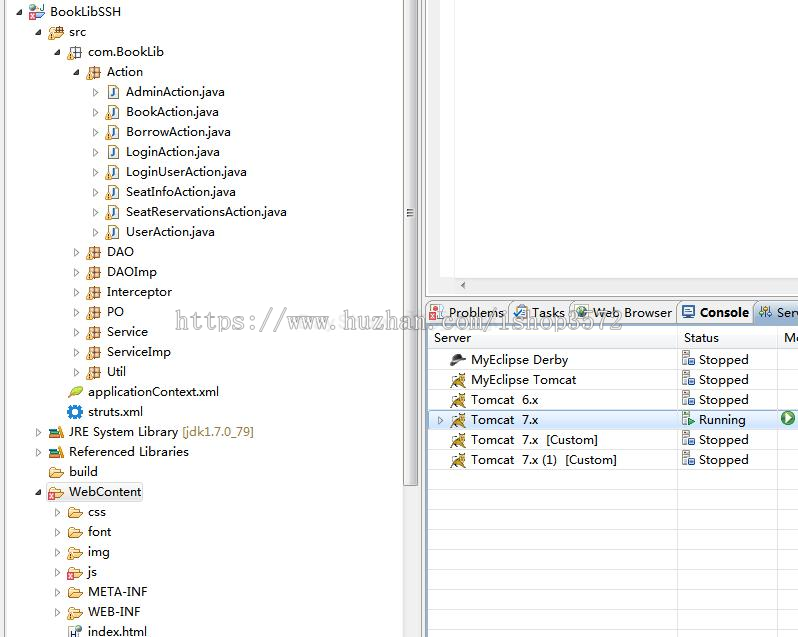Click the JRE System Library icon
The height and width of the screenshot is (637, 798).
[56, 432]
